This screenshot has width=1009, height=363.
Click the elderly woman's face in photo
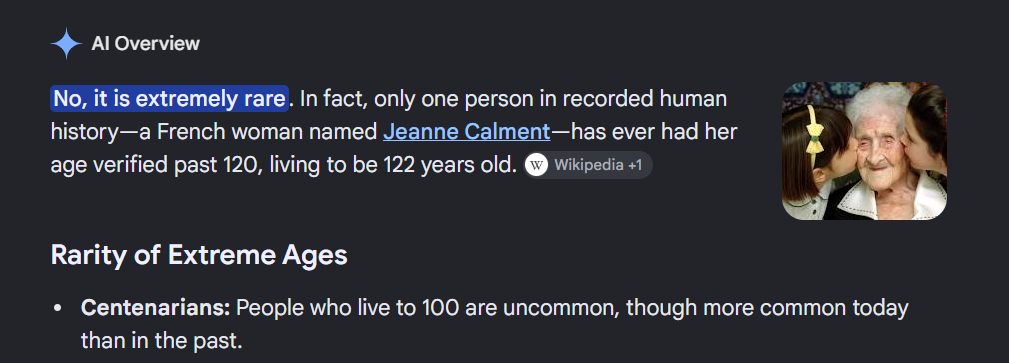point(878,144)
